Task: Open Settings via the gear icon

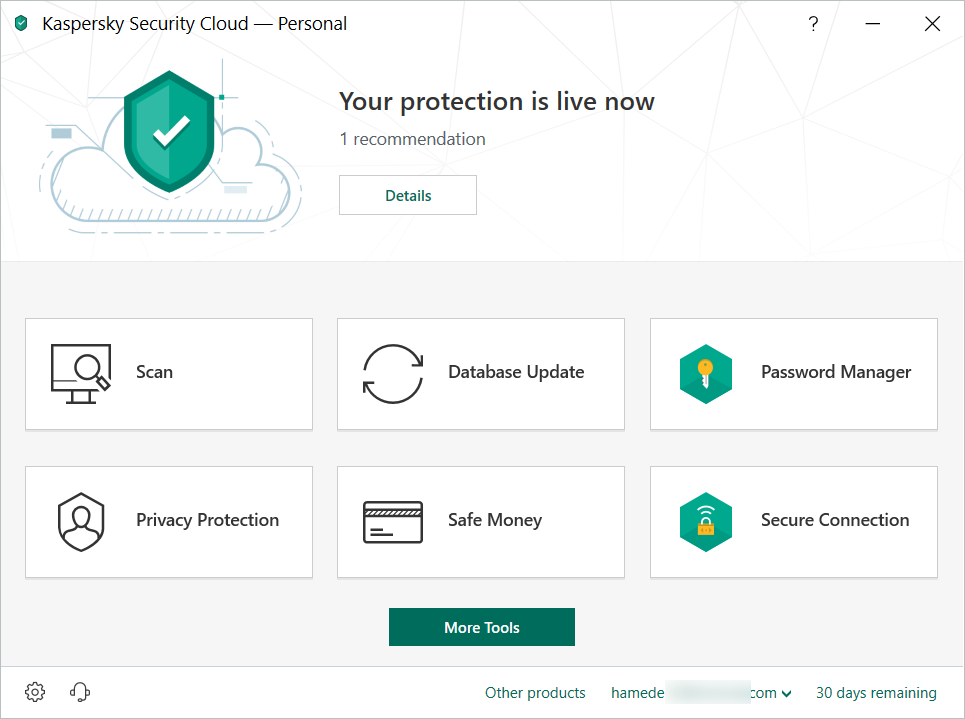Action: (35, 692)
